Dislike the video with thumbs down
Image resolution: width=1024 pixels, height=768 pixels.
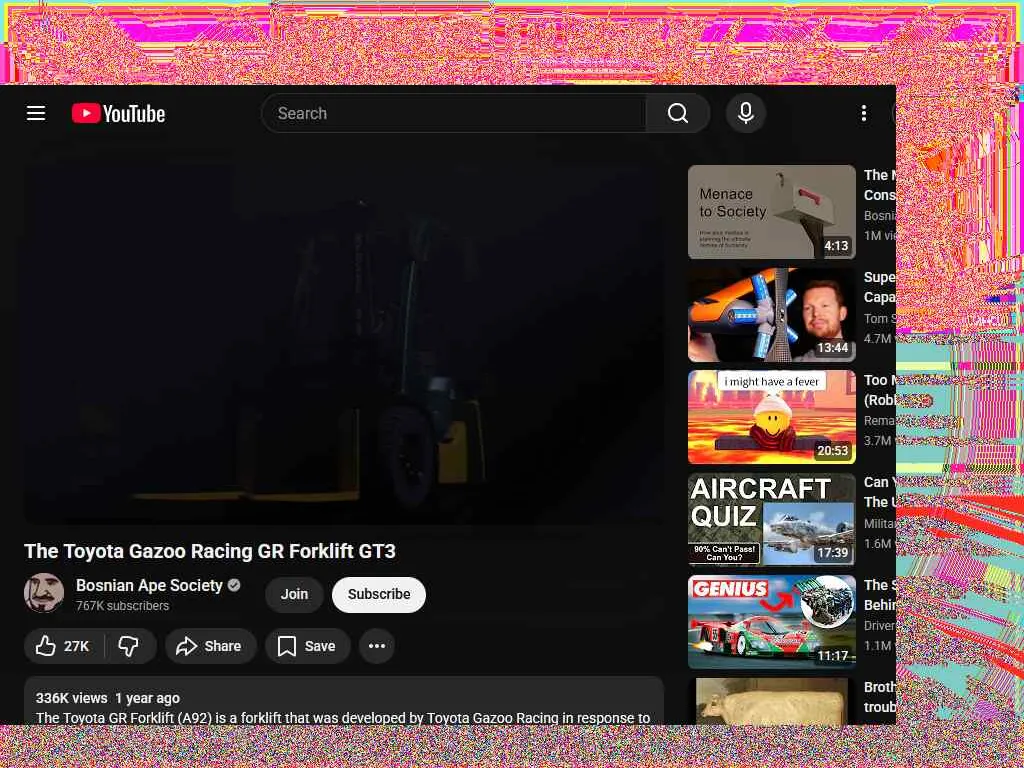pos(129,646)
